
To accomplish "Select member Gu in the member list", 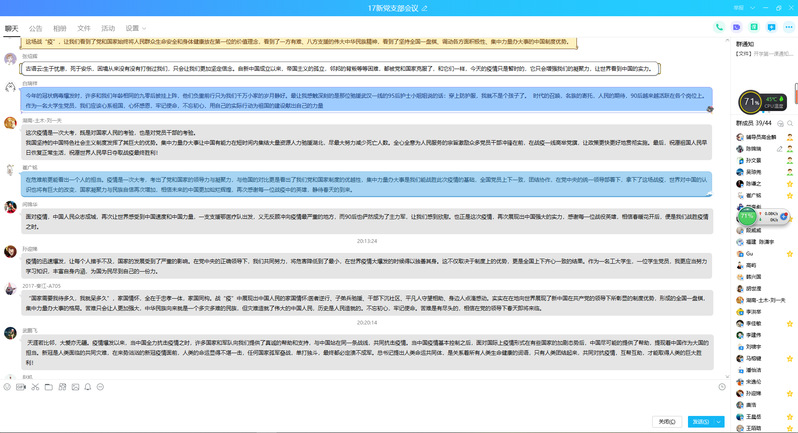I will pyautogui.click(x=750, y=253).
